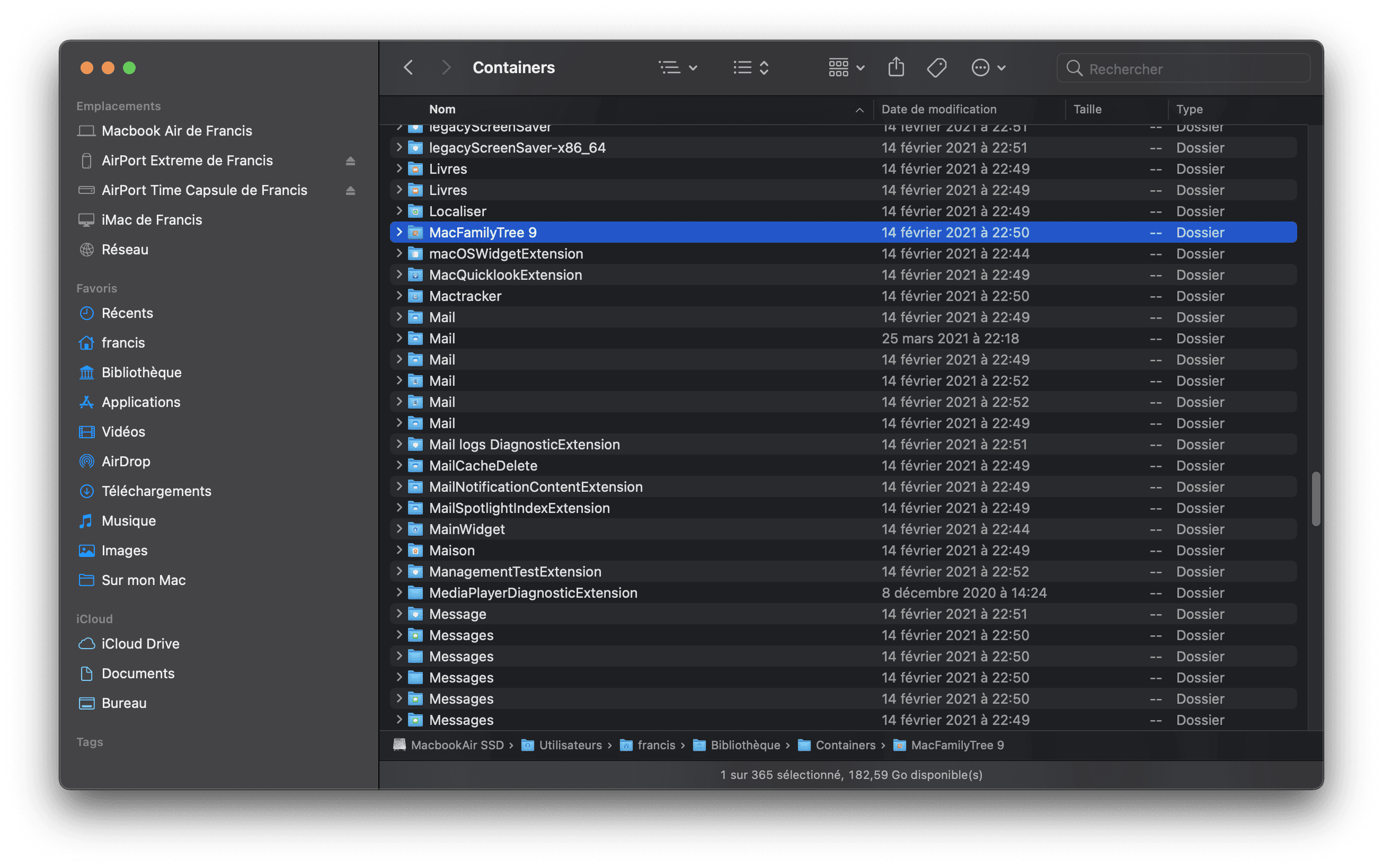Select Macbook Air de Francis in sidebar
The image size is (1383, 868).
(177, 131)
